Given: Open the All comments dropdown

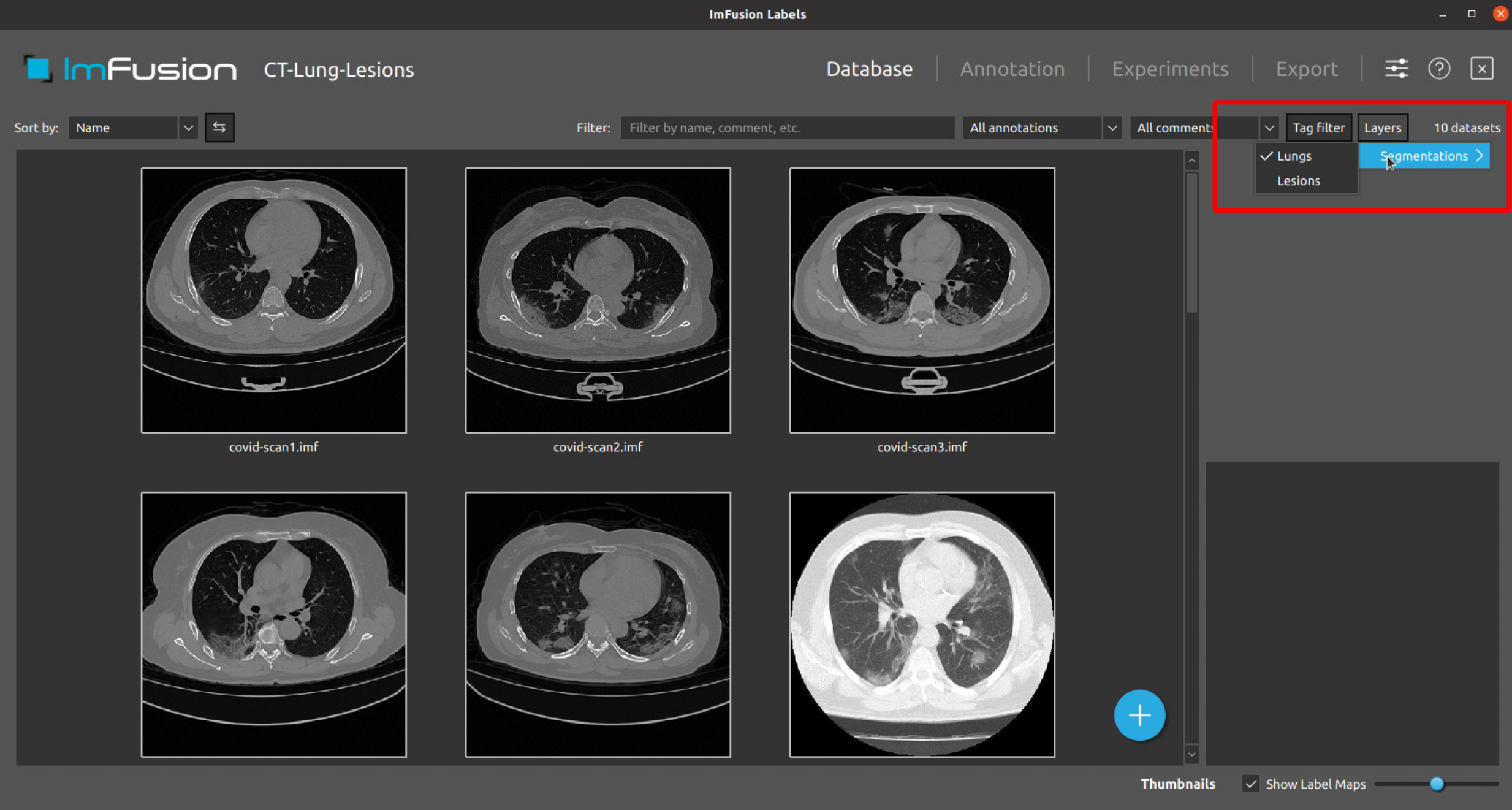Looking at the screenshot, I should pyautogui.click(x=1204, y=128).
